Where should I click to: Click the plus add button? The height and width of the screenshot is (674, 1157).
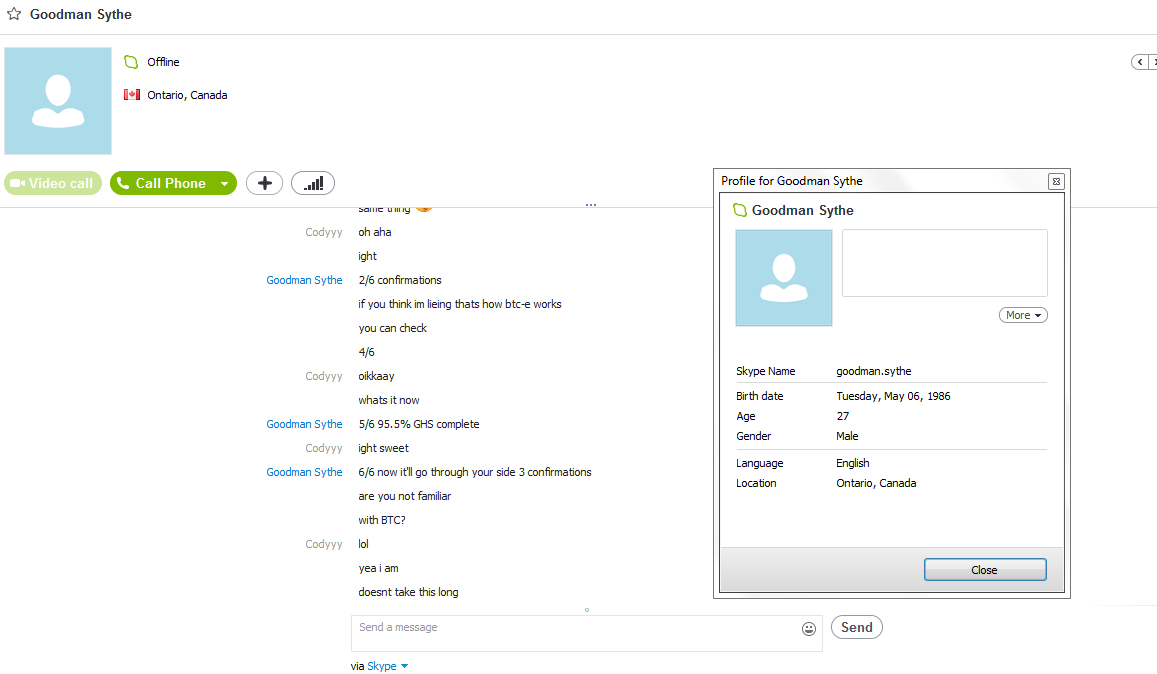[x=264, y=183]
